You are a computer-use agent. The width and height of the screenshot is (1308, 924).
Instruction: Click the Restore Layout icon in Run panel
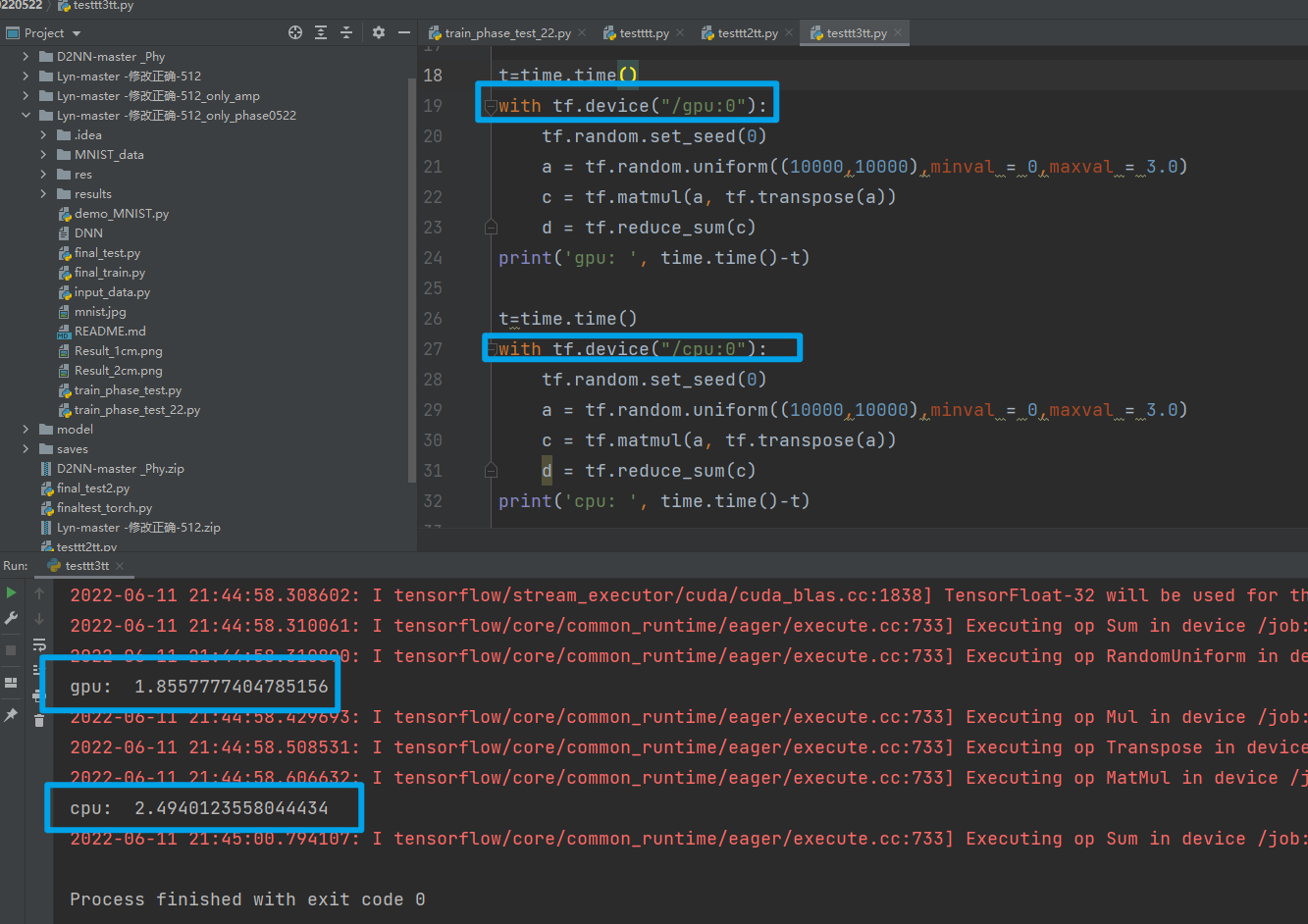click(11, 683)
